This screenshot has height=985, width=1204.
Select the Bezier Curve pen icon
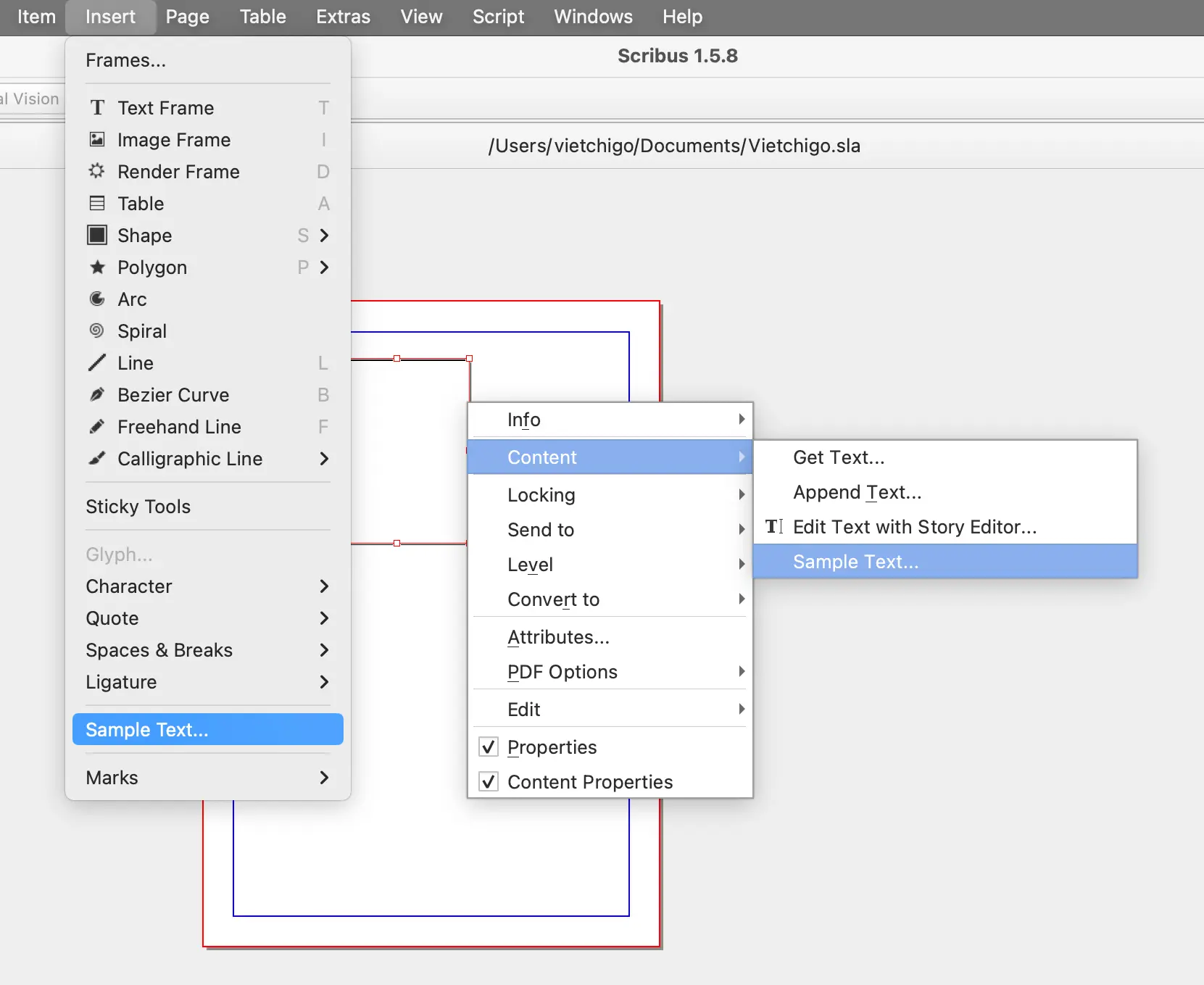click(x=97, y=394)
